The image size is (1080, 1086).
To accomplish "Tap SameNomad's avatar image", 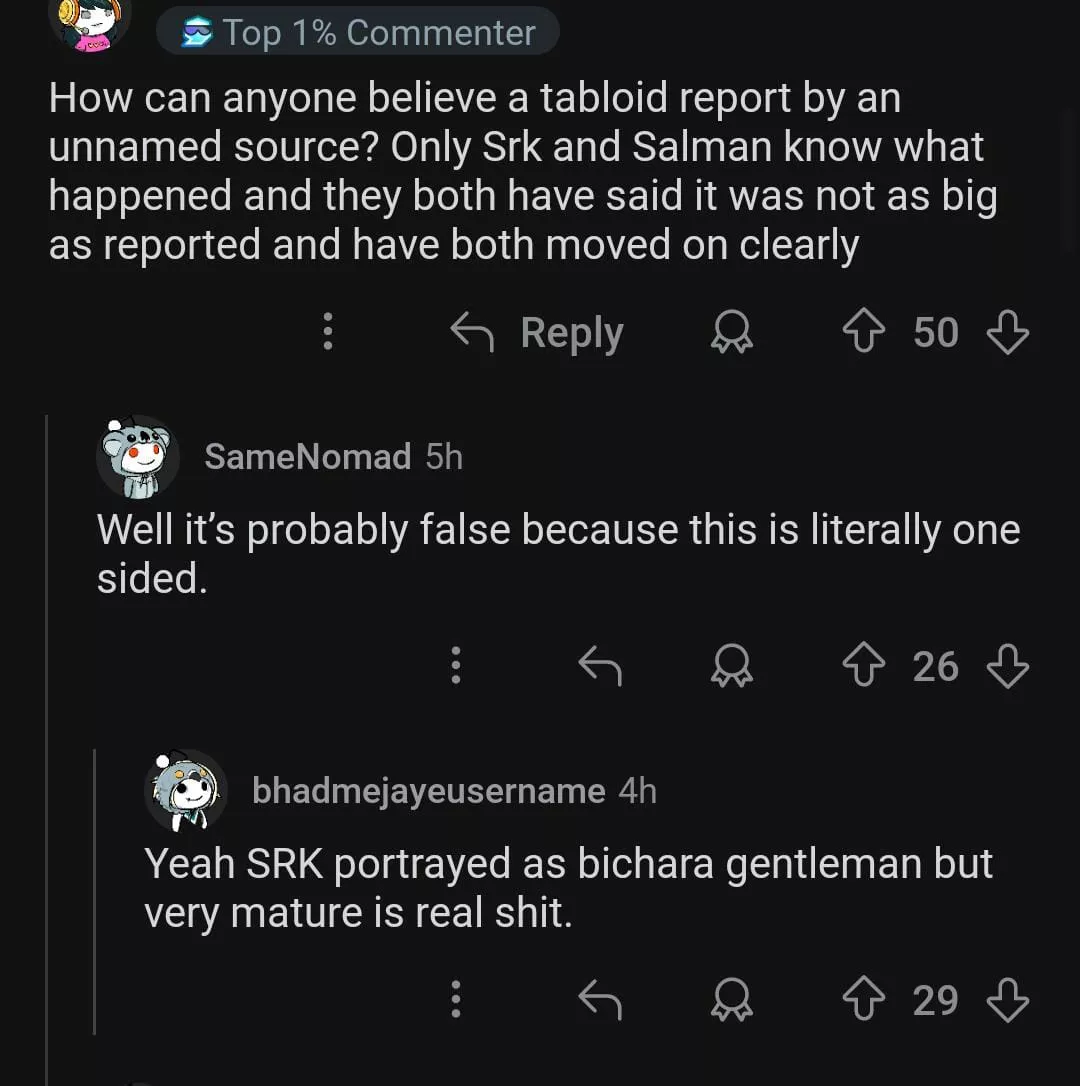I will click(138, 457).
